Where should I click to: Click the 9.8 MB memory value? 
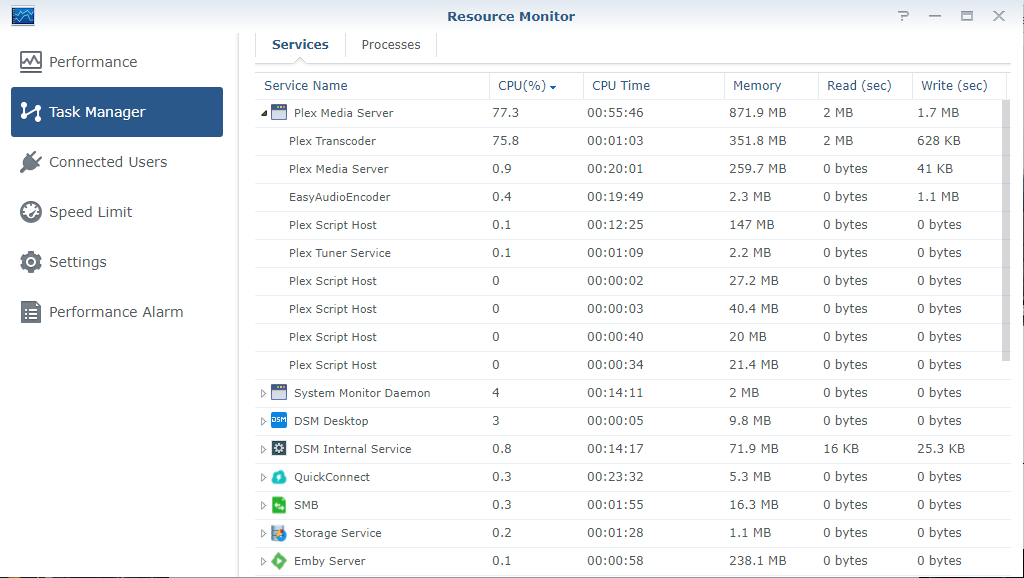pos(750,421)
